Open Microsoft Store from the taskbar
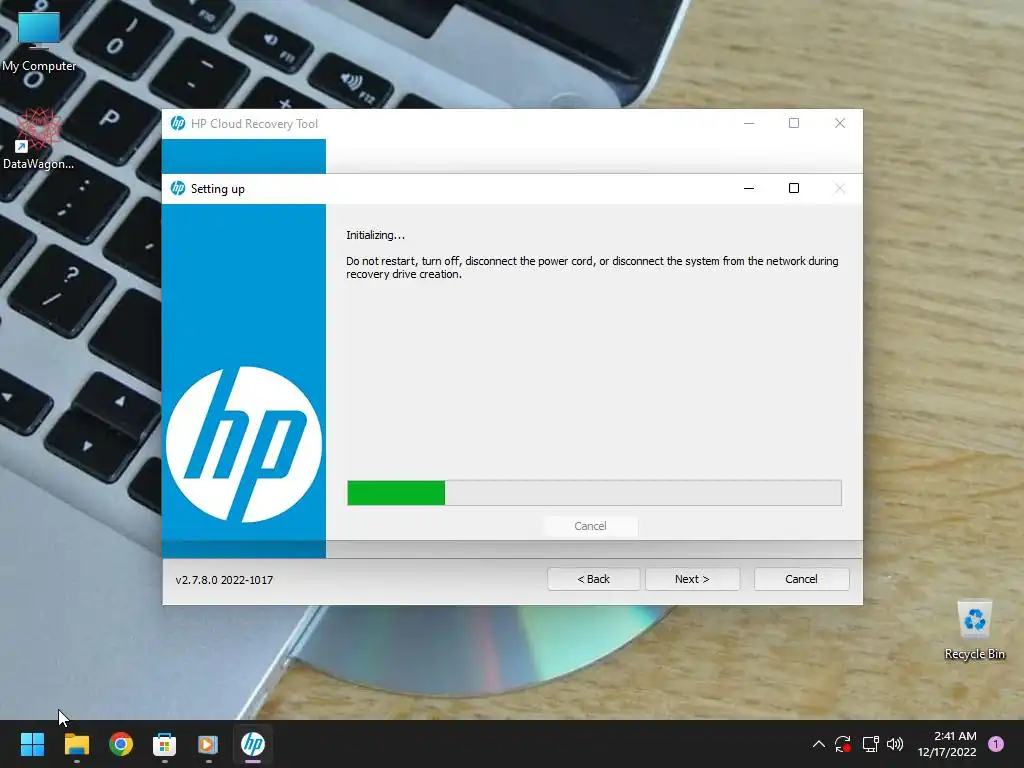Image resolution: width=1024 pixels, height=768 pixels. (x=165, y=744)
